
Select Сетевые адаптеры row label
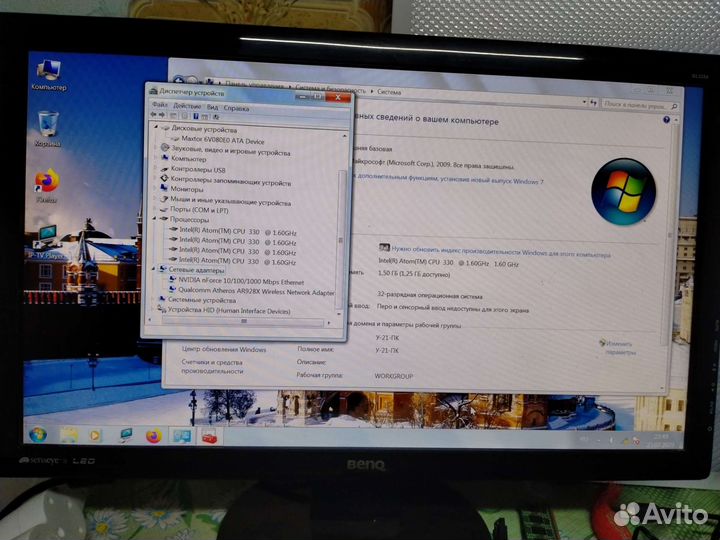pos(196,270)
